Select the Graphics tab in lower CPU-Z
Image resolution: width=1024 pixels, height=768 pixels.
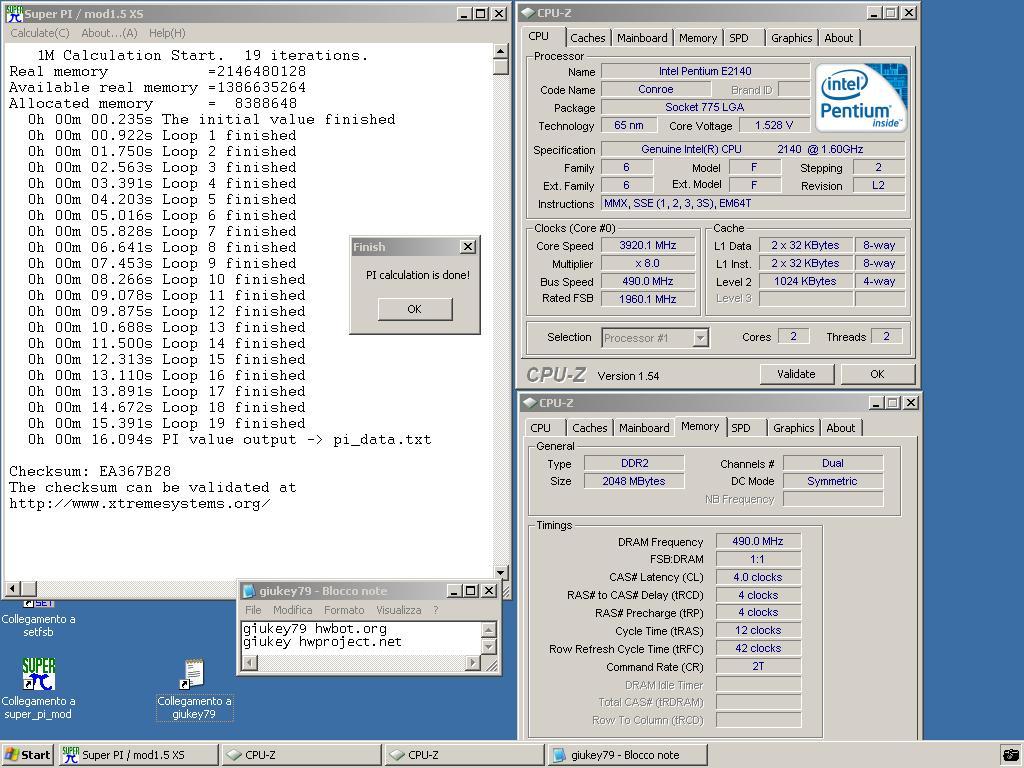[793, 428]
